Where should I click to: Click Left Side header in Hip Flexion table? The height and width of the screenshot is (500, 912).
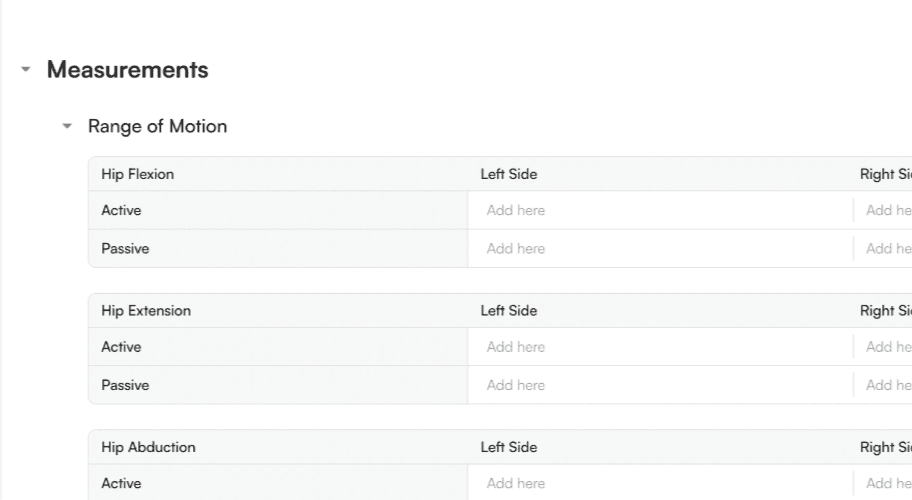pyautogui.click(x=508, y=174)
